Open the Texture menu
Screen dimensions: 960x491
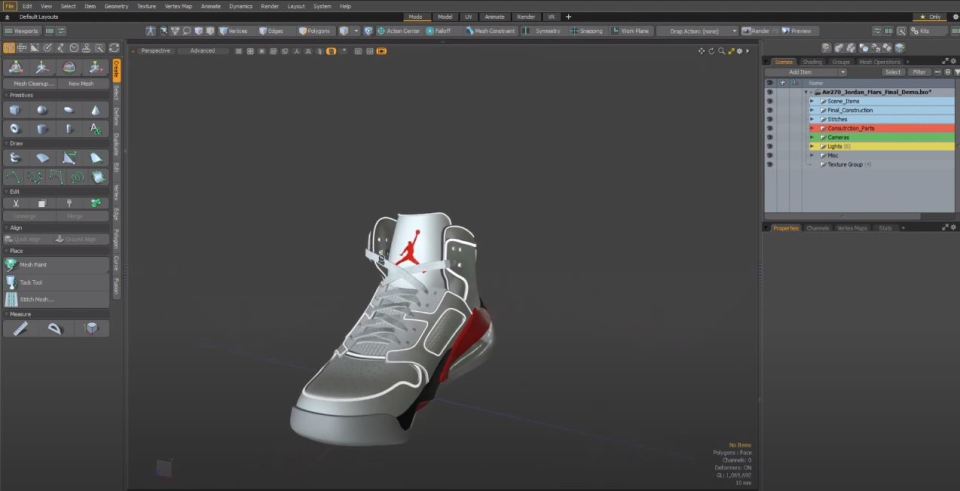tap(146, 6)
